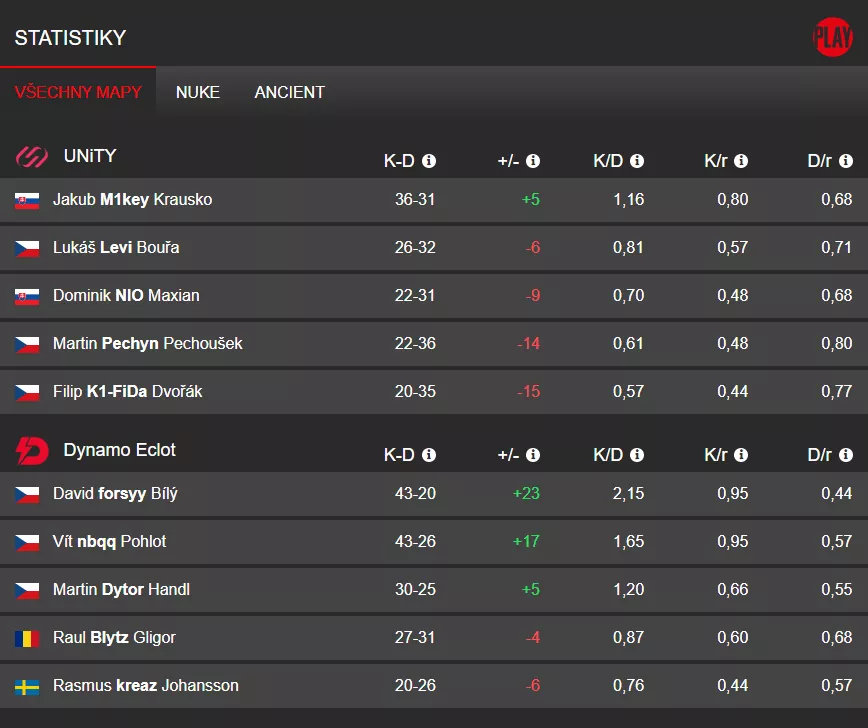Show info for UNiTY K/r column
The height and width of the screenshot is (728, 868).
pos(741,161)
